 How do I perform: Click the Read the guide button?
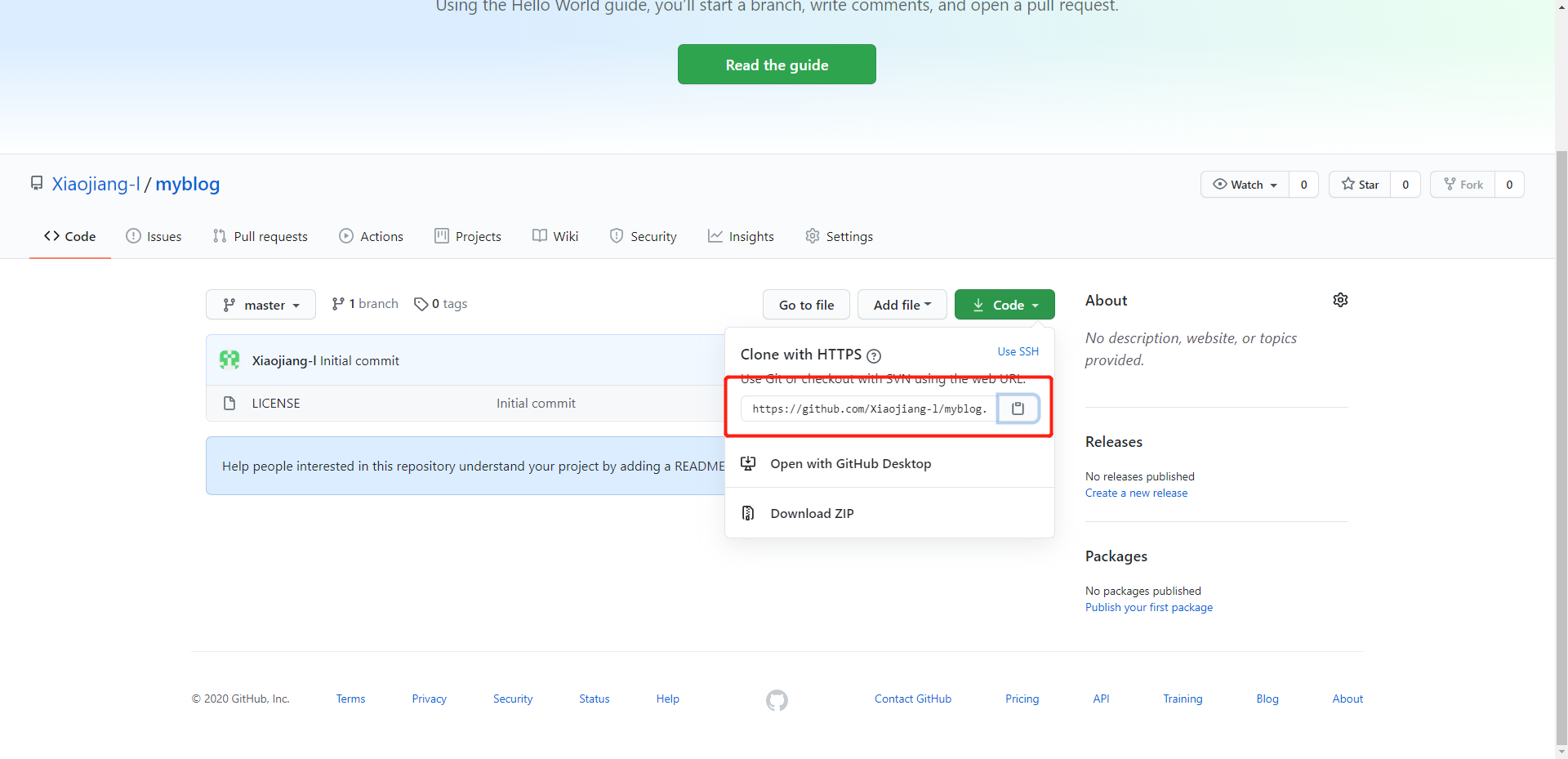tap(777, 65)
